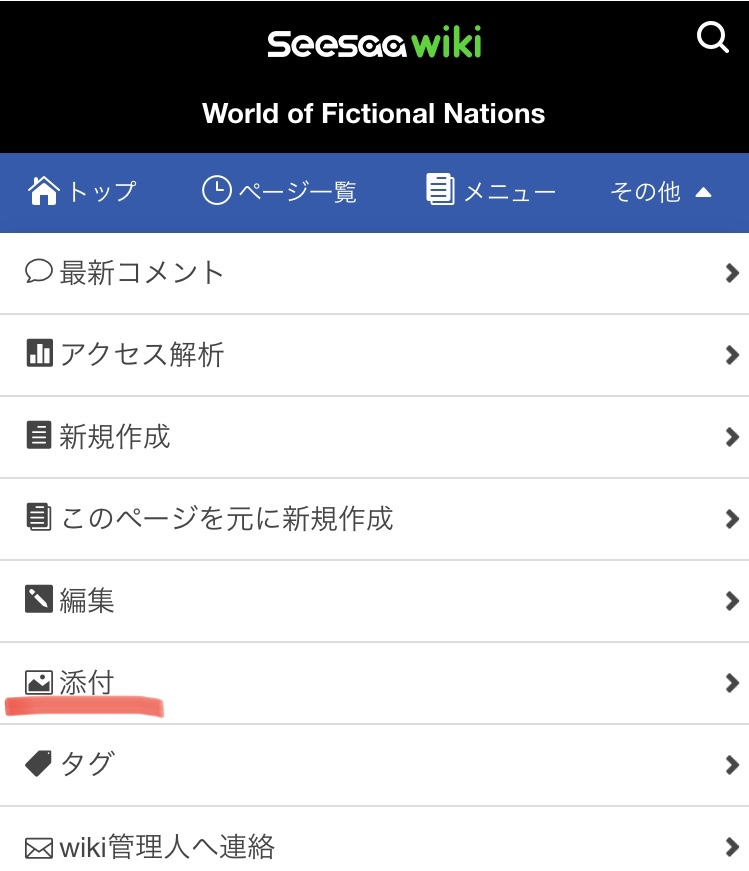Screen dimensions: 749x871
Task: Open このページを元に新規作成 entry
Action: tap(374, 519)
